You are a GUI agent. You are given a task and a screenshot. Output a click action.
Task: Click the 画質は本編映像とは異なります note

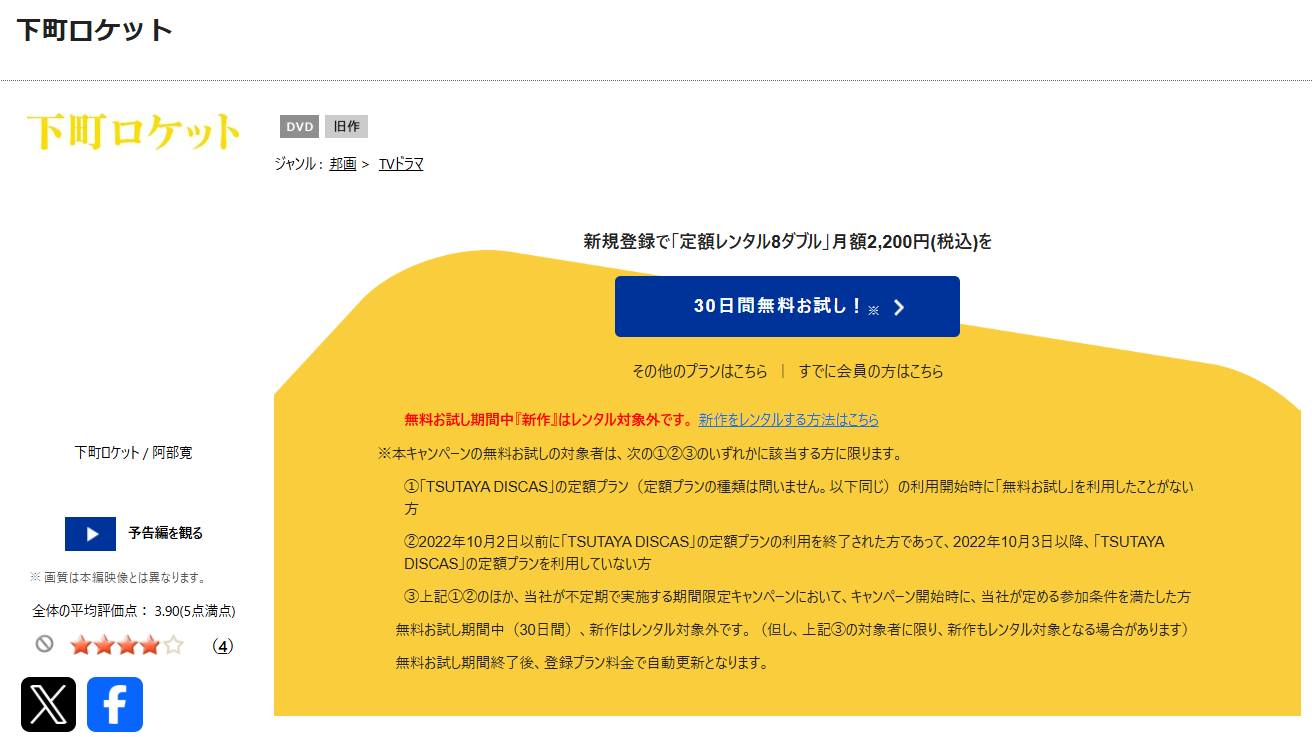pos(118,578)
